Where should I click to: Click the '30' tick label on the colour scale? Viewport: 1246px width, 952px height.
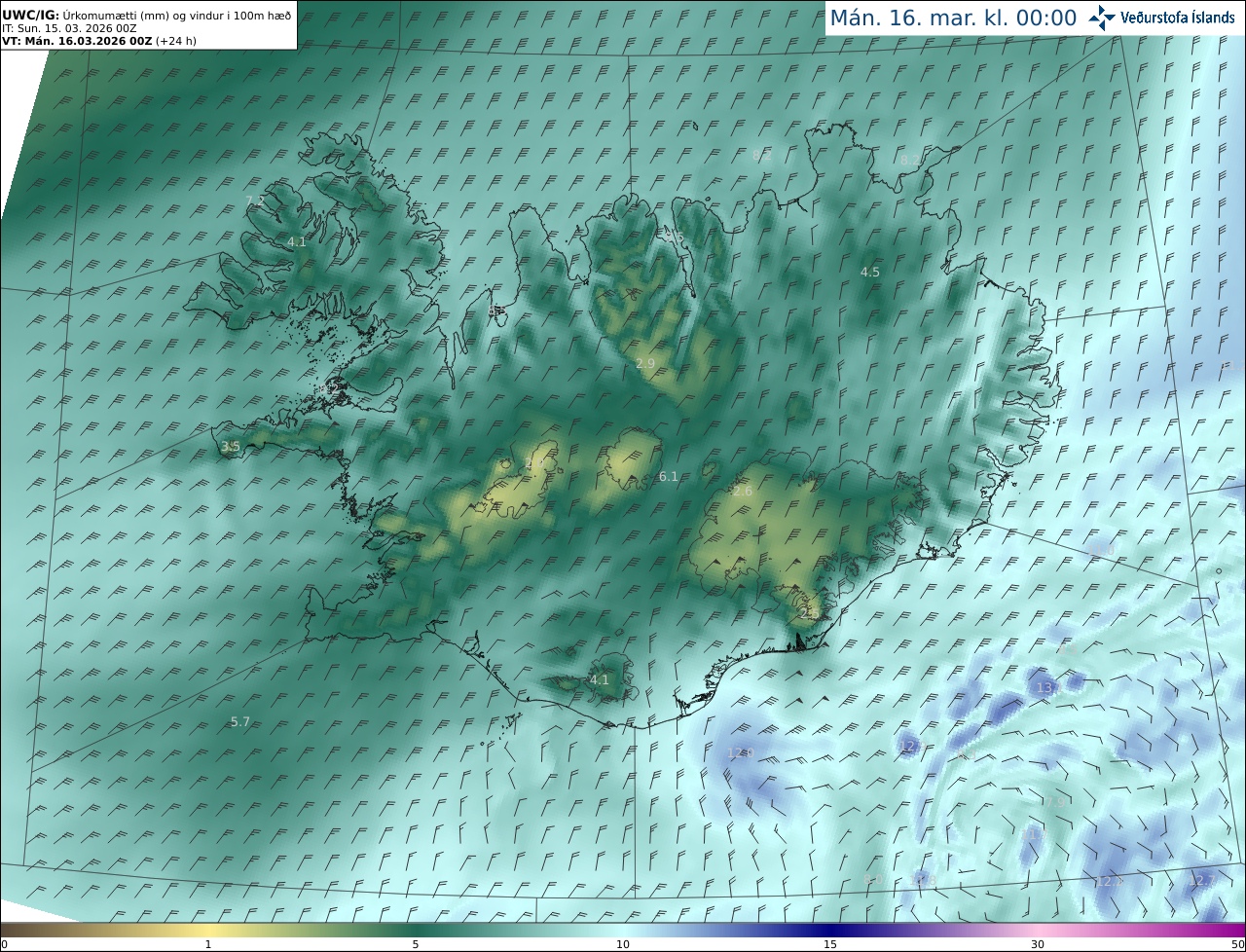pos(1038,944)
